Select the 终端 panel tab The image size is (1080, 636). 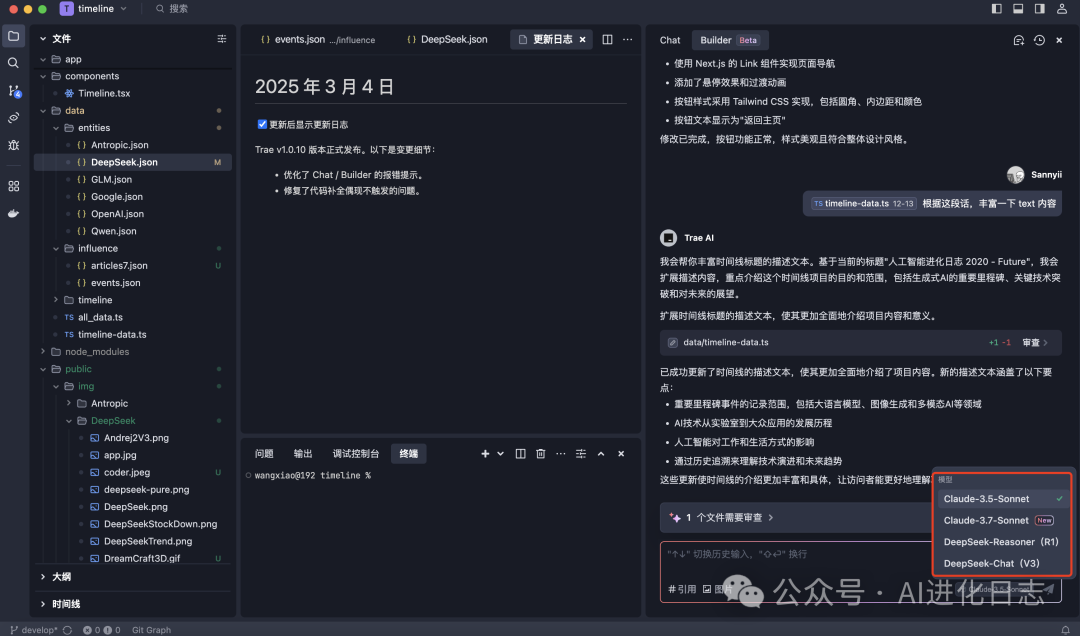click(x=408, y=453)
